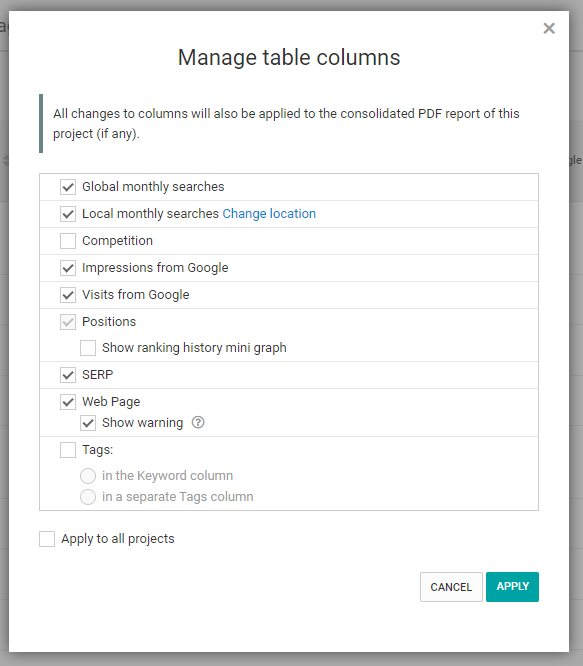
Task: Uncheck Impressions from Google column
Action: pyautogui.click(x=68, y=268)
